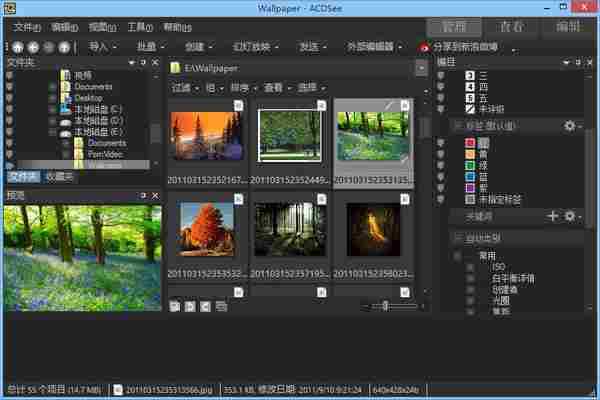The width and height of the screenshot is (600, 400).
Task: Pin the 编目 panel
Action: (x=578, y=62)
